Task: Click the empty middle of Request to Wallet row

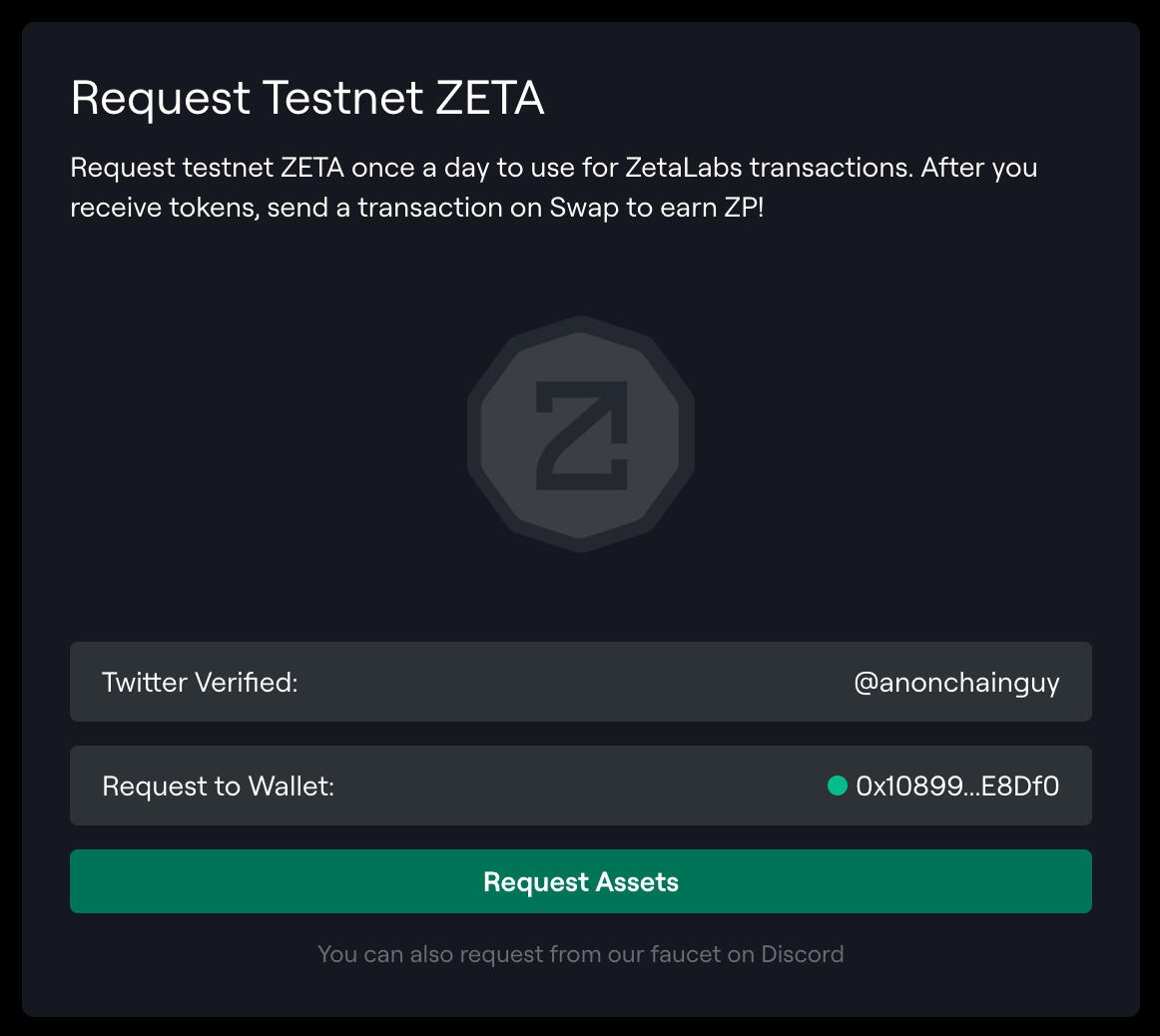Action: pyautogui.click(x=579, y=786)
